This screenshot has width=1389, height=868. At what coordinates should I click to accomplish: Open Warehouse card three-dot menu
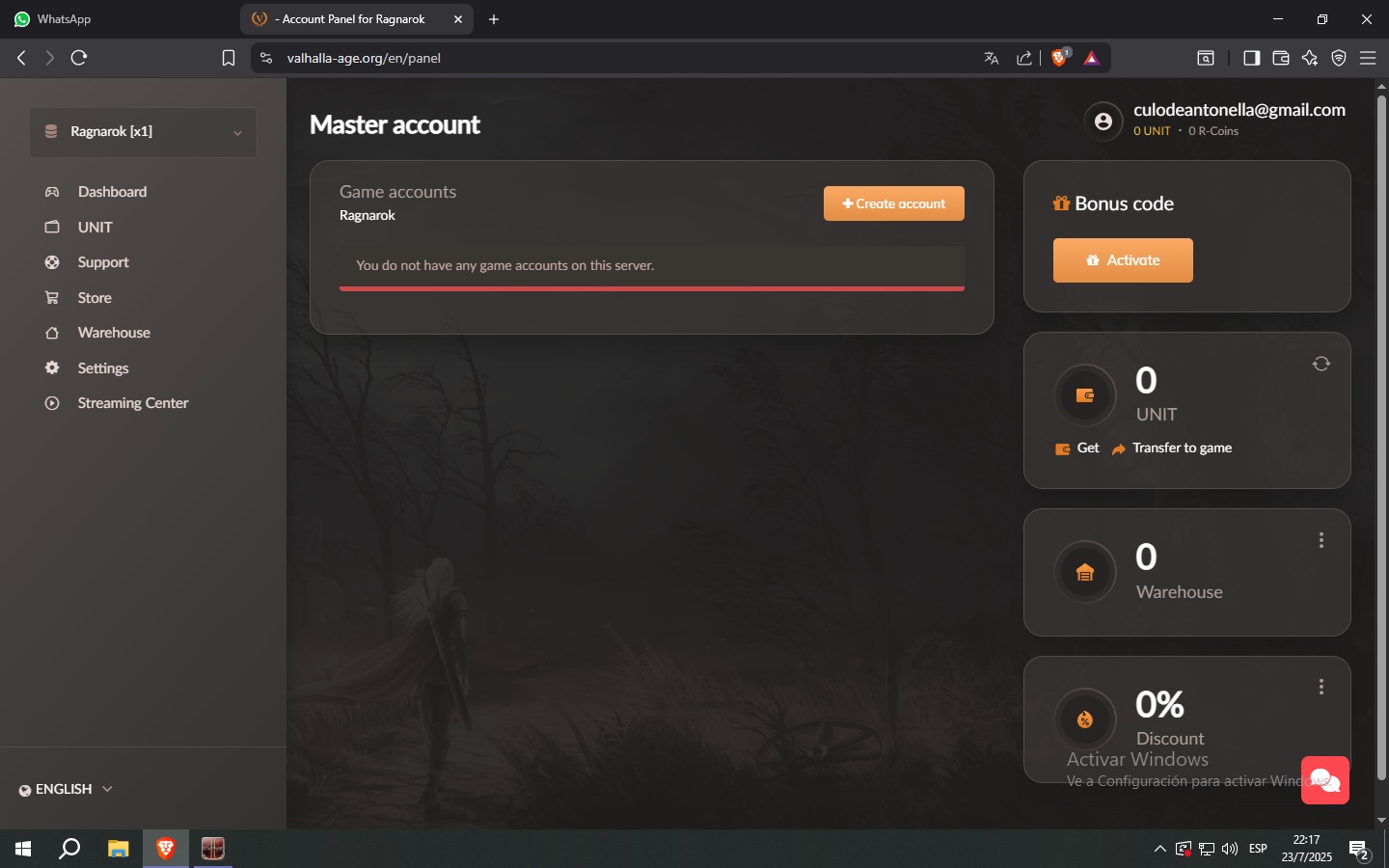pos(1321,541)
